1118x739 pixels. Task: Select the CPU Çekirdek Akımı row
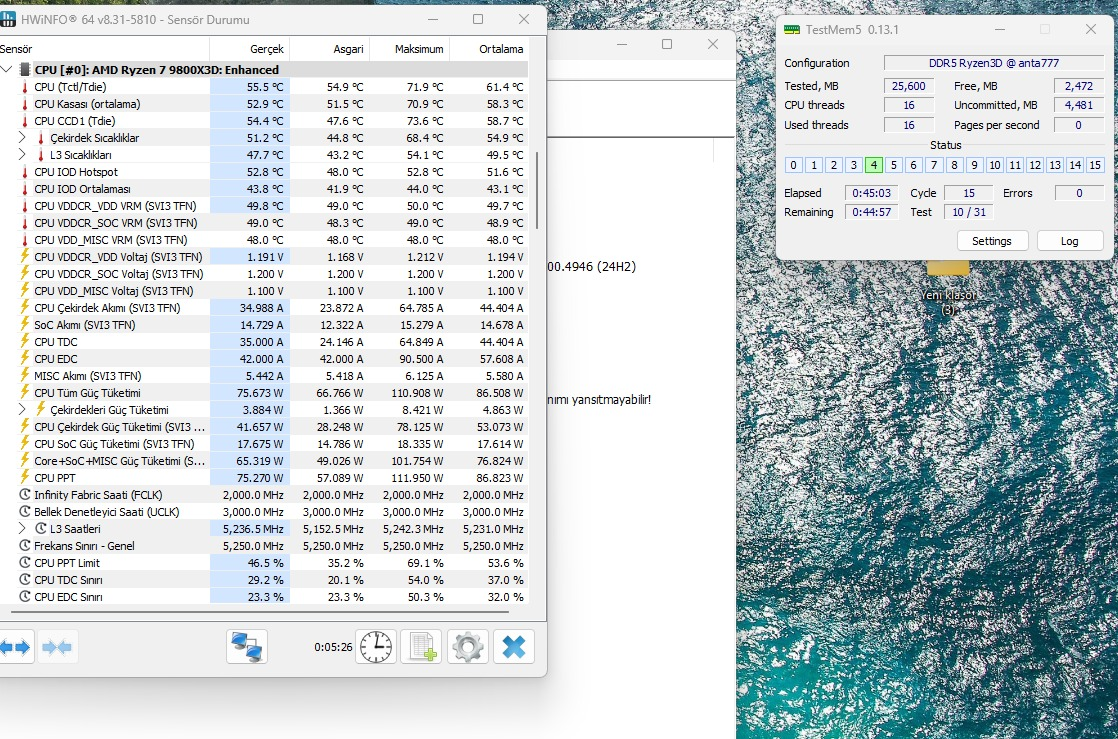coord(264,307)
